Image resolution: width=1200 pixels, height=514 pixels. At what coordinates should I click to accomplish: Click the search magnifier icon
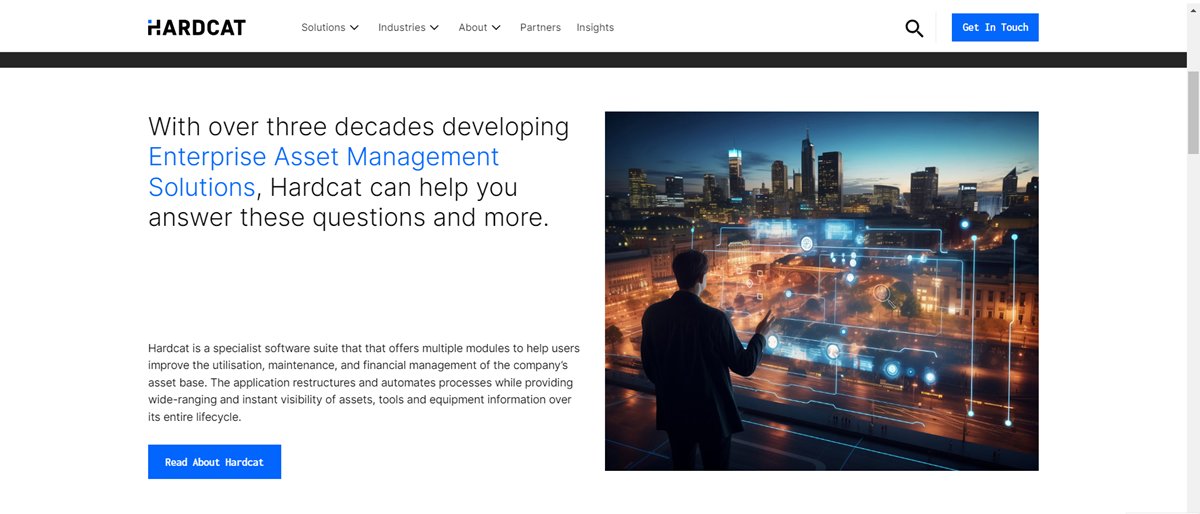tap(914, 28)
